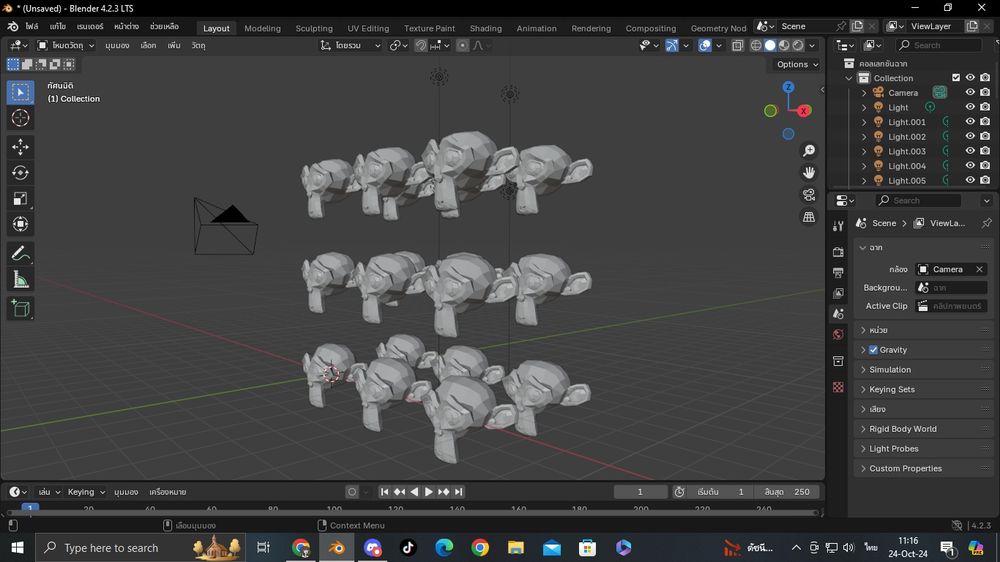Expand the Keying Sets panel
Screen dimensions: 1000x562
[891, 389]
